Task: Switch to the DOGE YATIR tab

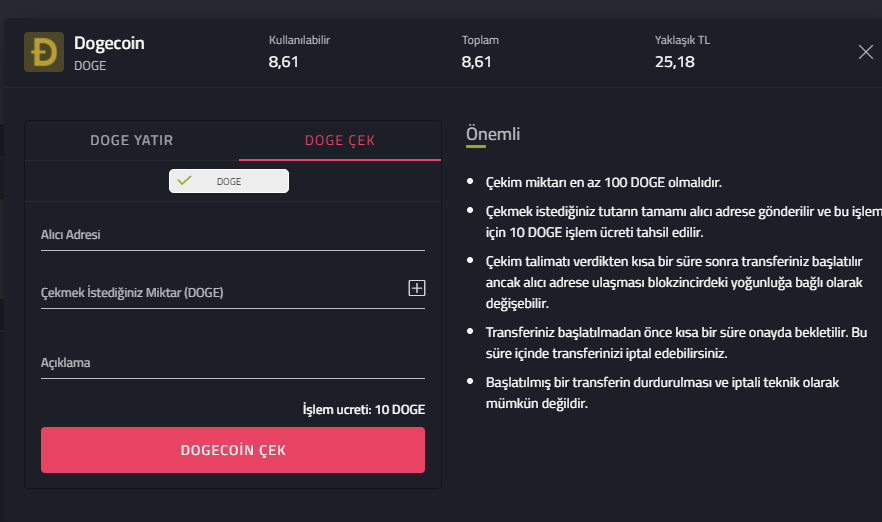Action: coord(132,140)
